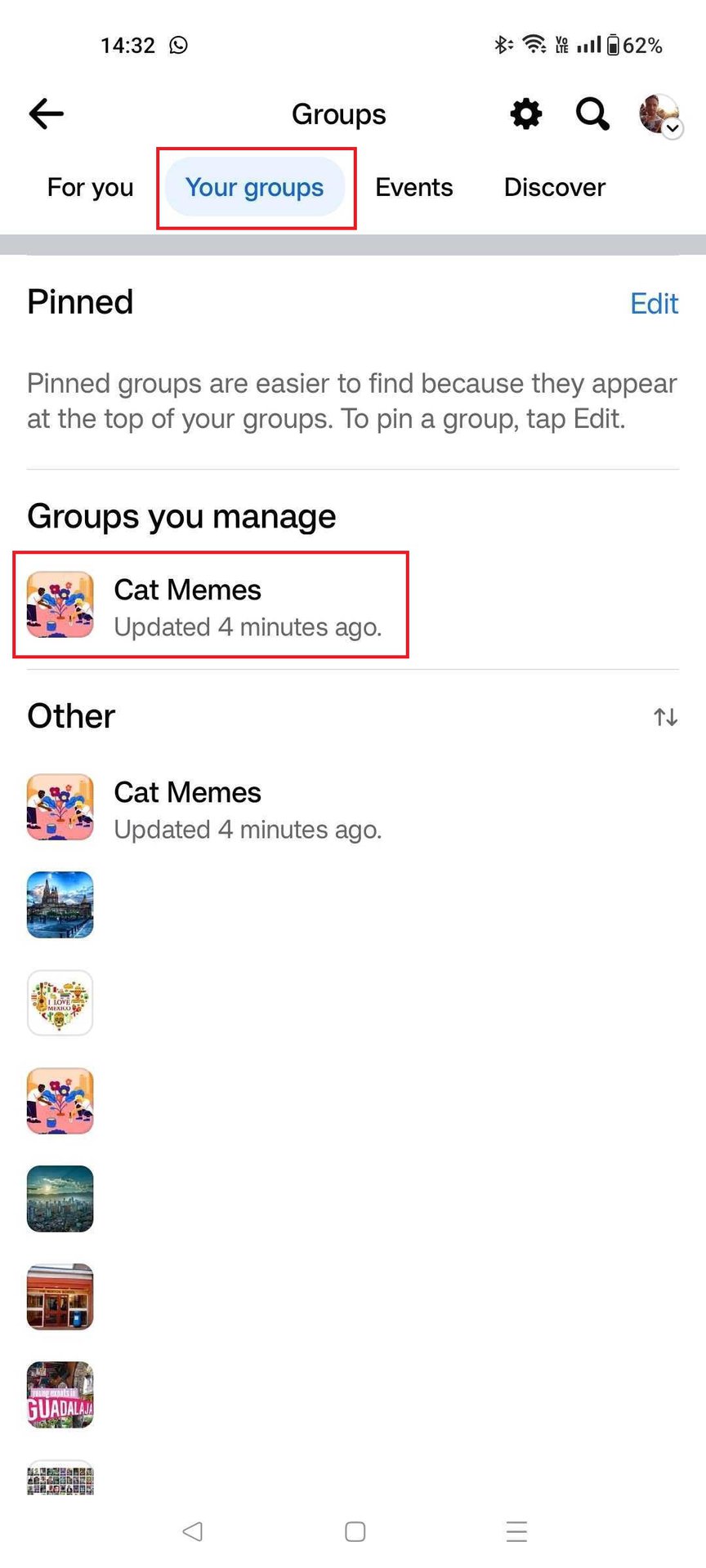Viewport: 706px width, 1568px height.
Task: Open the storefront photo group thumbnail
Action: click(60, 1297)
